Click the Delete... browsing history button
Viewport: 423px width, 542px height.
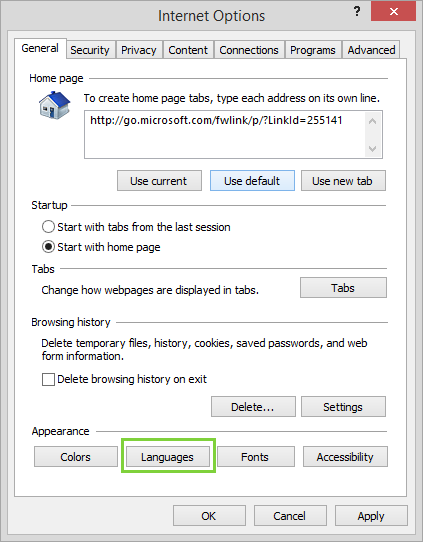(x=253, y=407)
